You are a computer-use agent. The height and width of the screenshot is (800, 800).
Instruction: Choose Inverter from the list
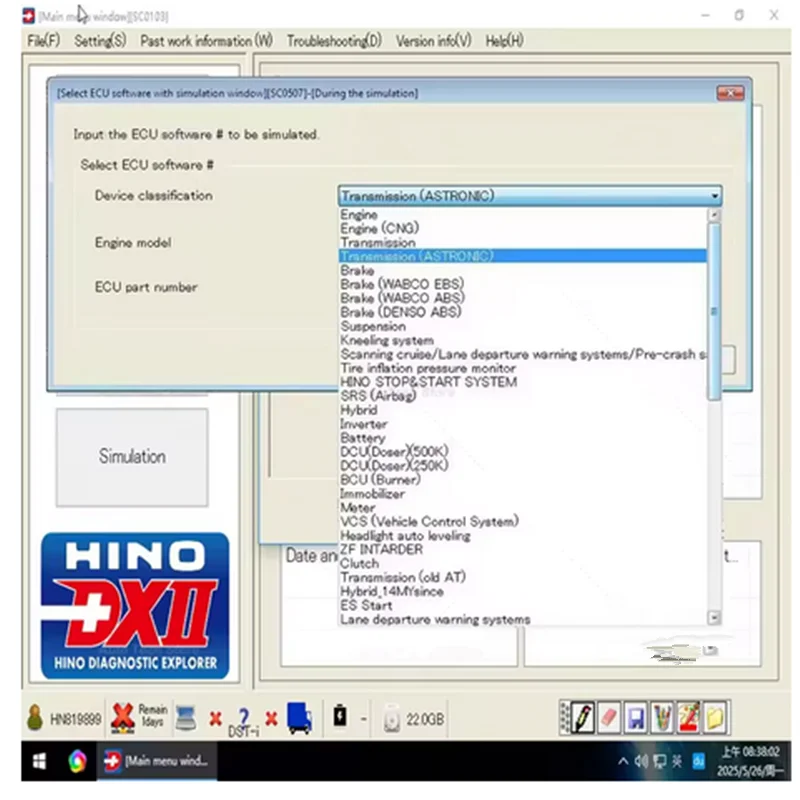point(523,423)
